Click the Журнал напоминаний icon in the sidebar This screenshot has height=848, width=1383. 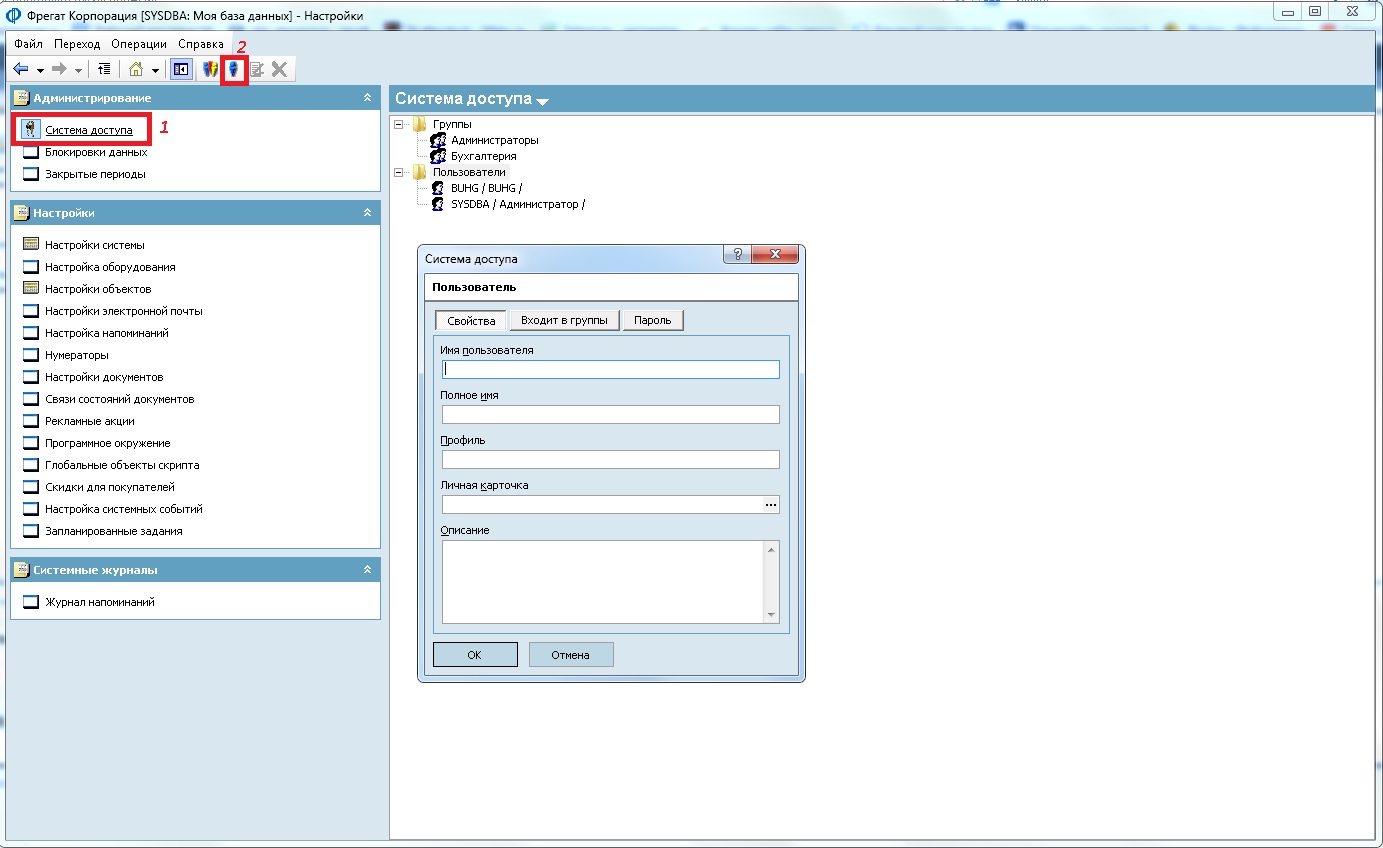30,602
